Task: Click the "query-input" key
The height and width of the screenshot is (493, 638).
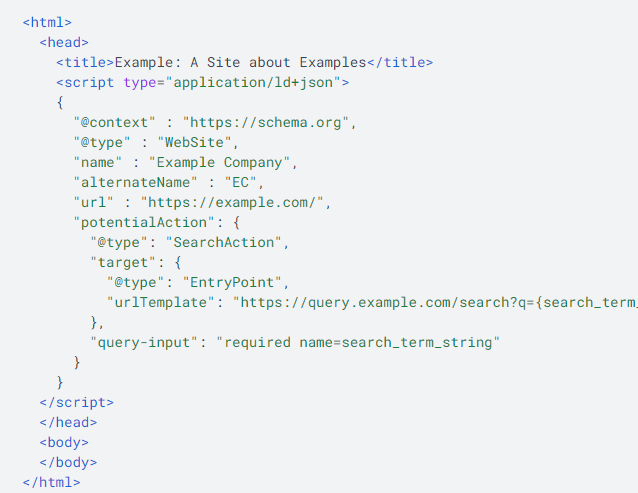Action: coord(143,343)
